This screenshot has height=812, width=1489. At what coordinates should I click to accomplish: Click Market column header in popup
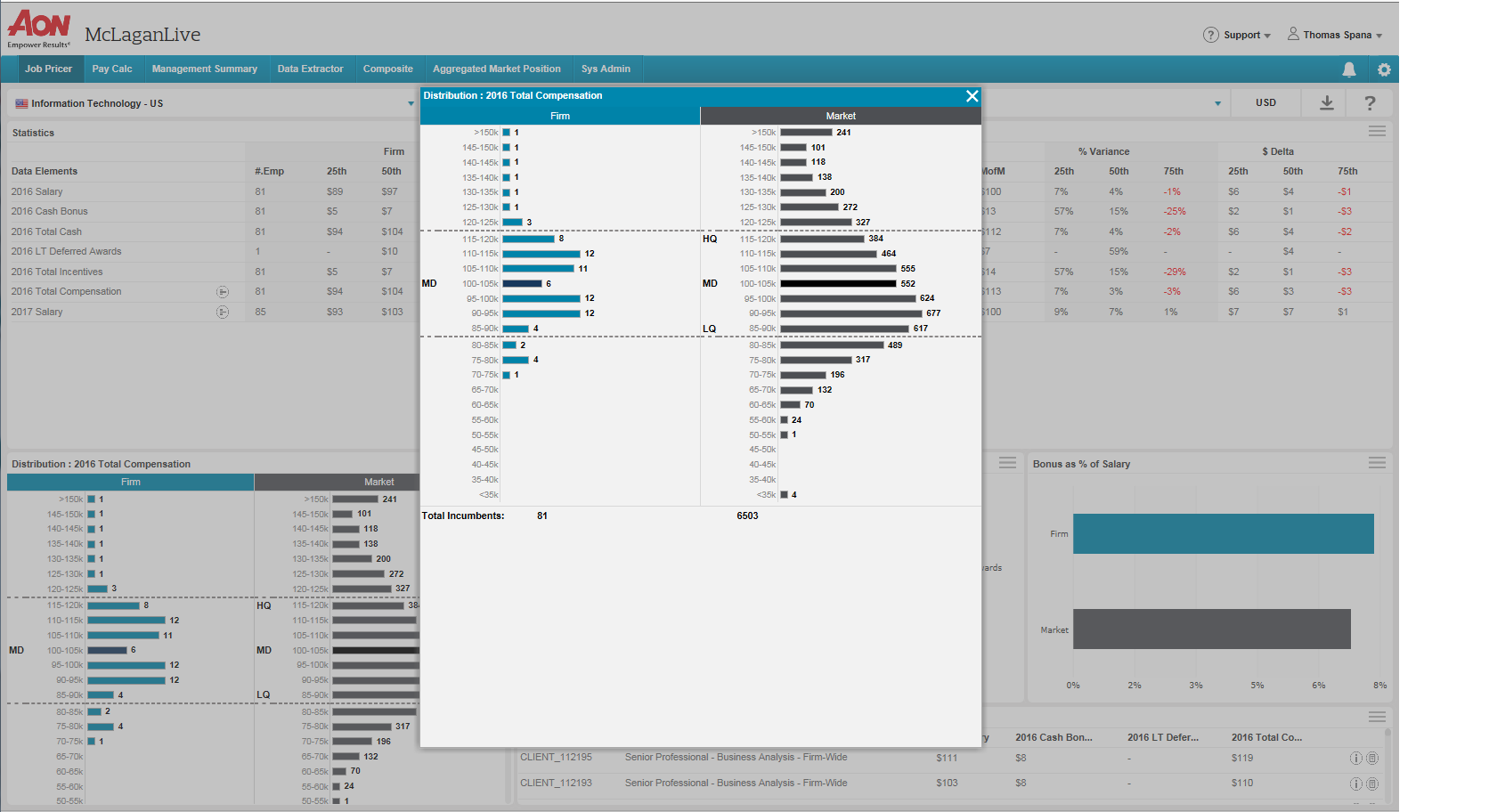pos(841,116)
